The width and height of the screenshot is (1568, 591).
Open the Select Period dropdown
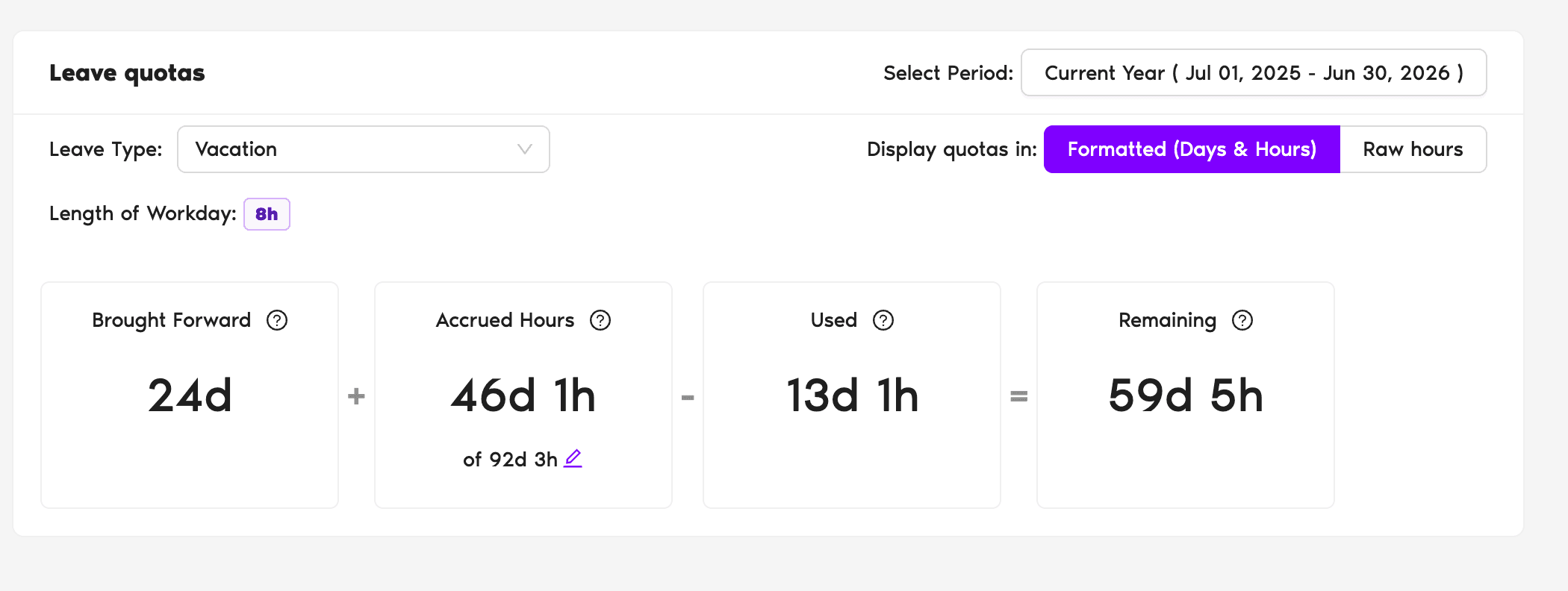[1254, 73]
